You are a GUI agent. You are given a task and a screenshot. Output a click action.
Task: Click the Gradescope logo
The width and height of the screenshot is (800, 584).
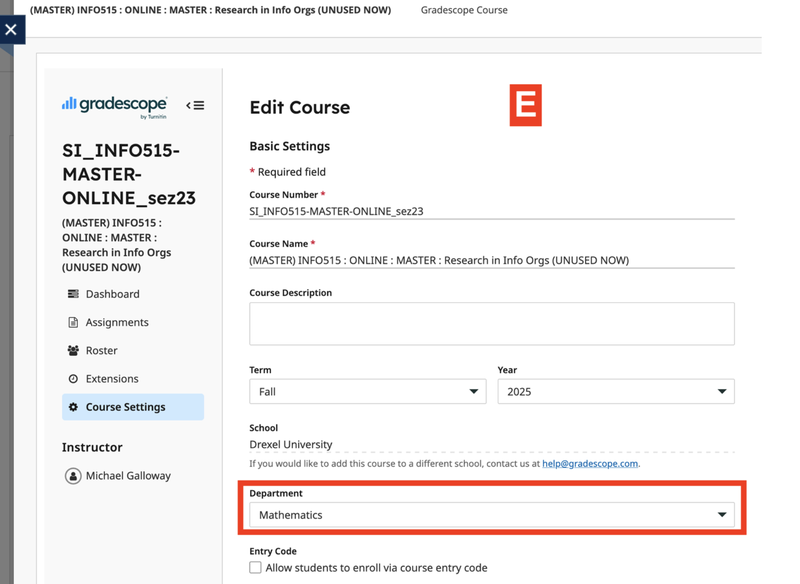point(114,105)
